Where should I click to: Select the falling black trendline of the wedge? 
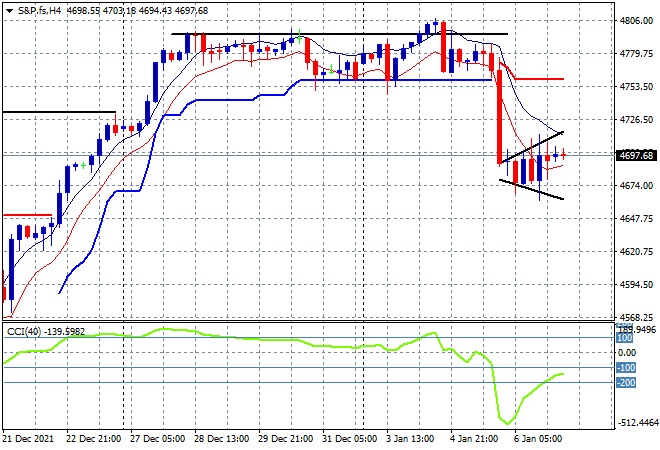(x=531, y=189)
